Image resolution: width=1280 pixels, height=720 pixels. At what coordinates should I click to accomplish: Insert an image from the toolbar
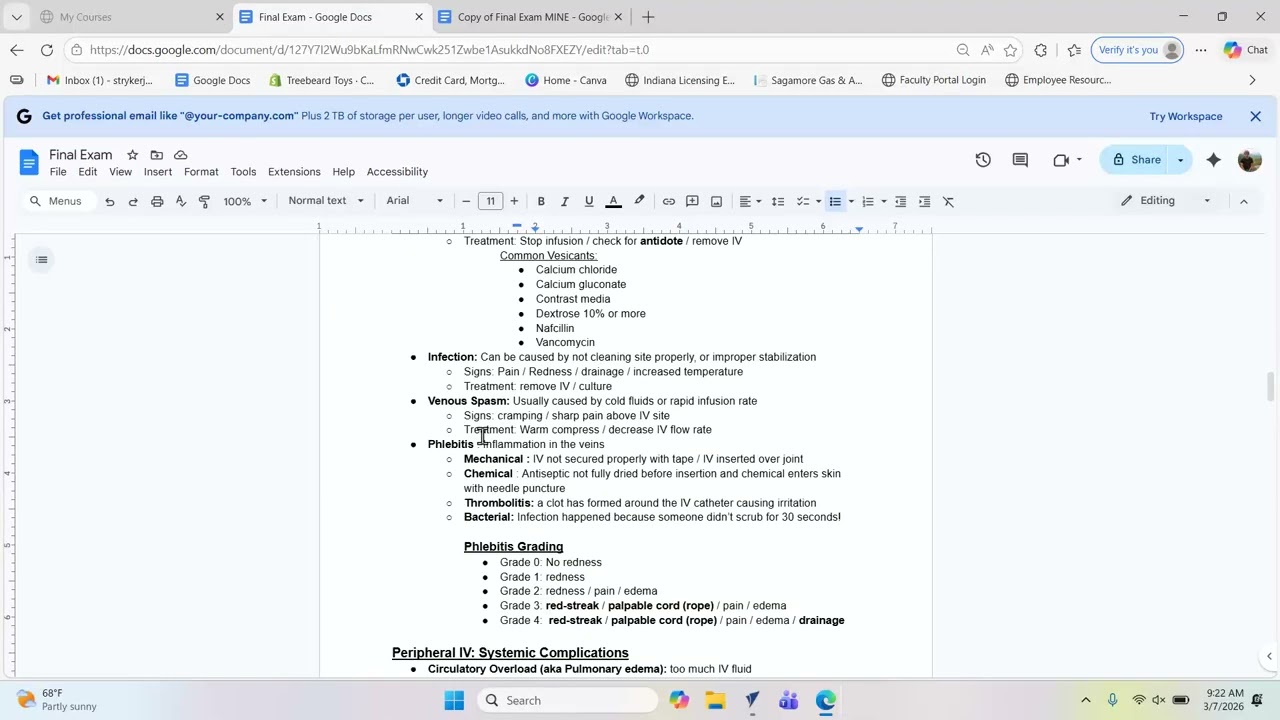click(x=716, y=201)
